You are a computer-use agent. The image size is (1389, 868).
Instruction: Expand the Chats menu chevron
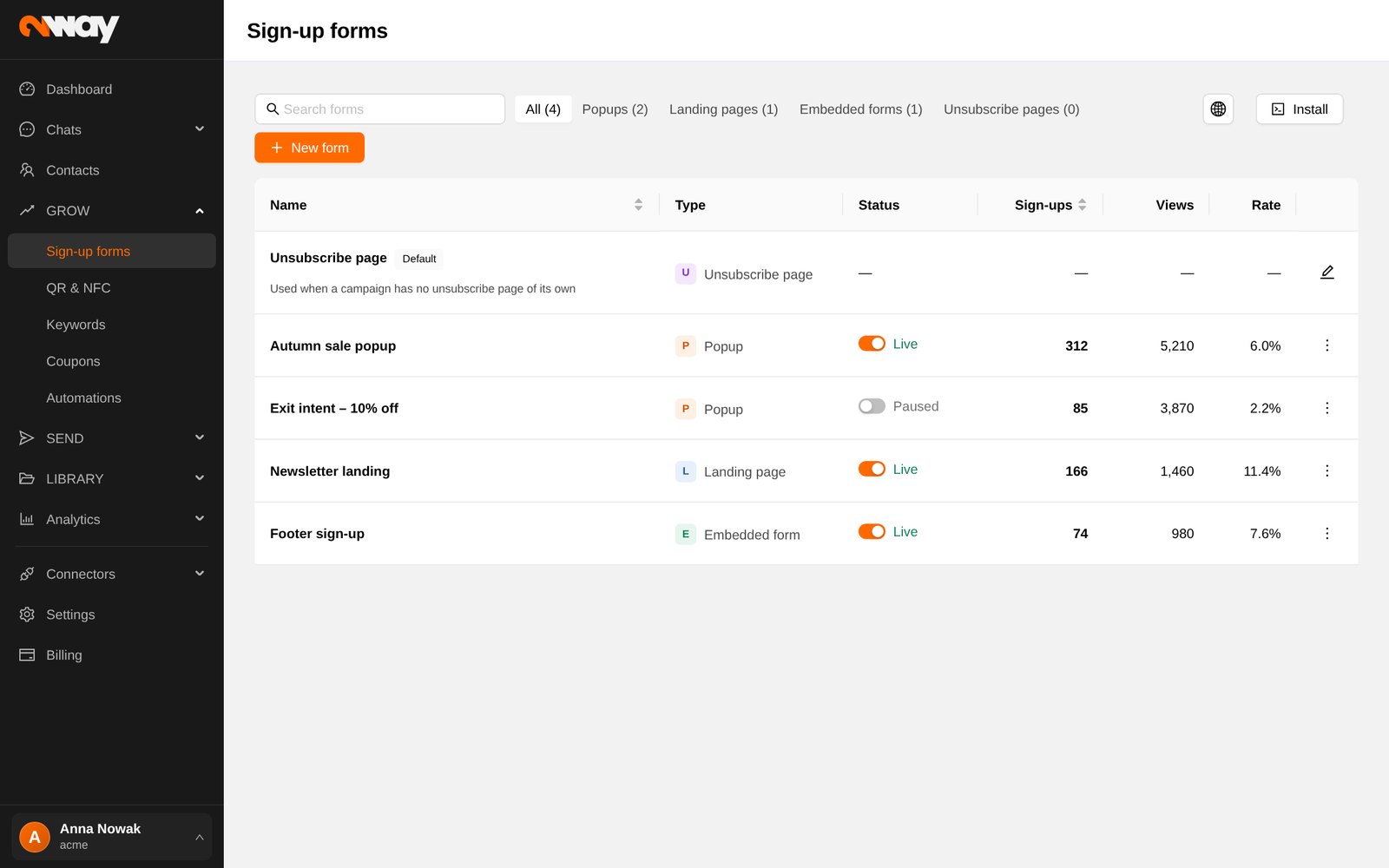tap(200, 129)
